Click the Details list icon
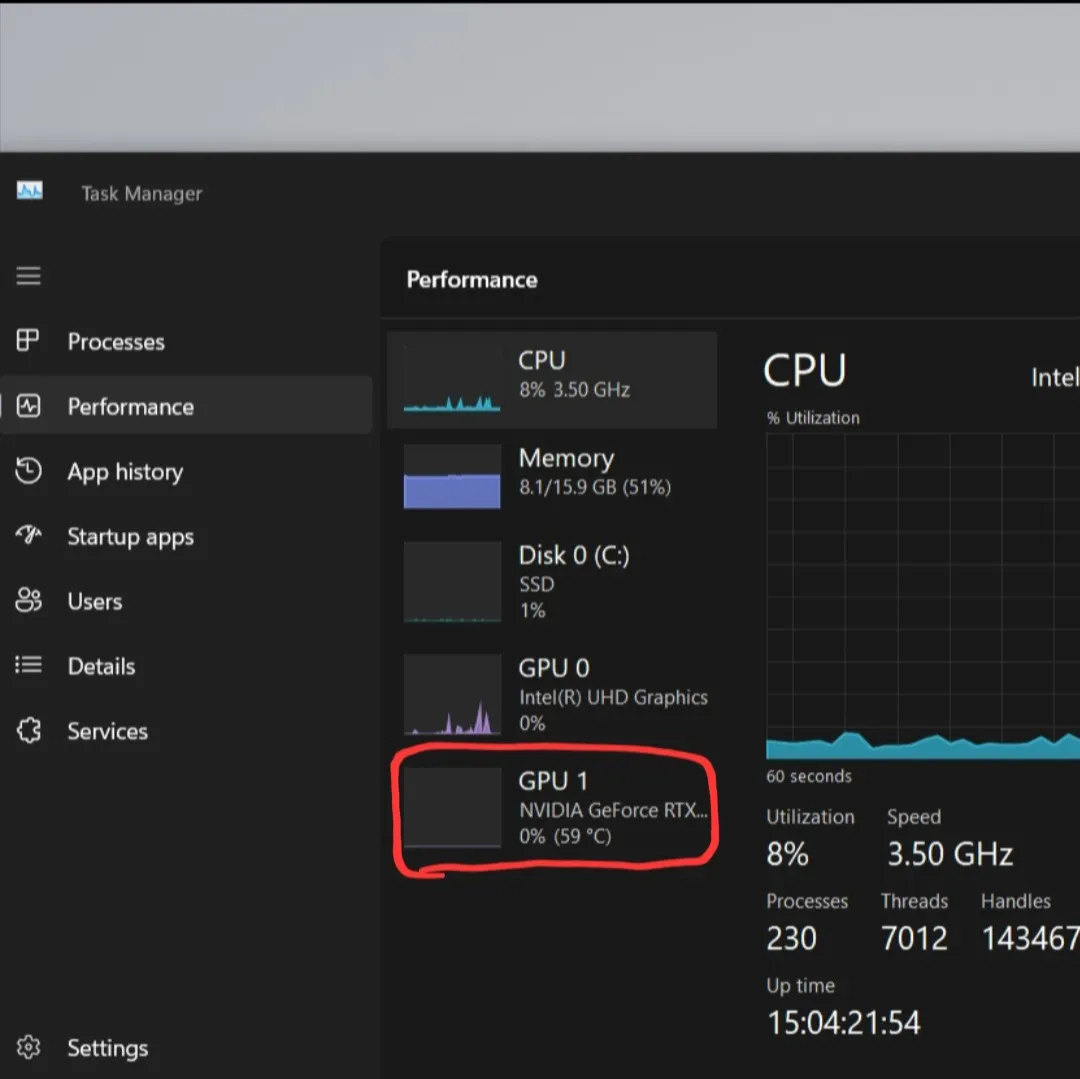 tap(28, 665)
